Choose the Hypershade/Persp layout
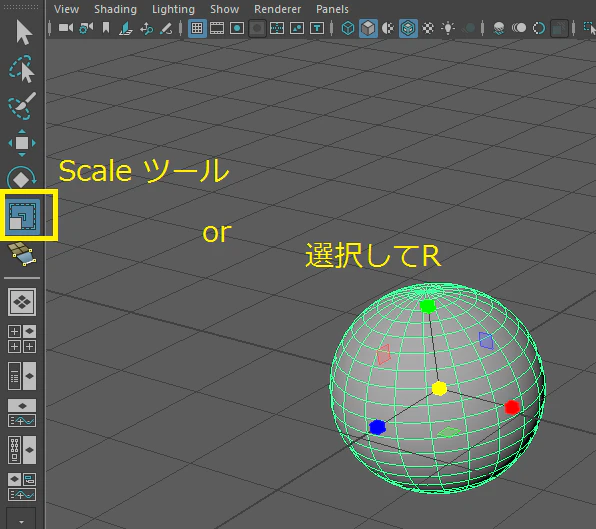596x529 pixels. point(22,450)
